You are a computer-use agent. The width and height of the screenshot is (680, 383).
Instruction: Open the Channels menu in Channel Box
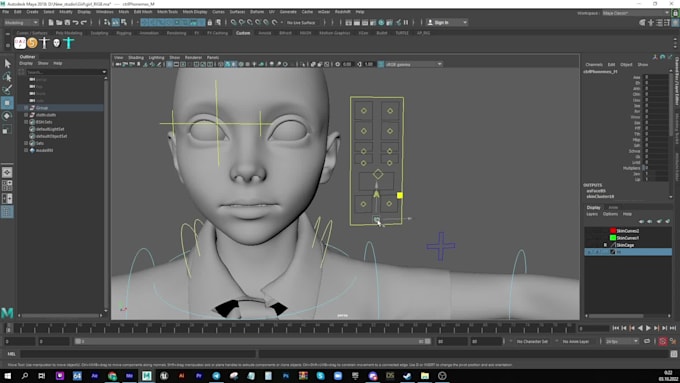coord(594,64)
